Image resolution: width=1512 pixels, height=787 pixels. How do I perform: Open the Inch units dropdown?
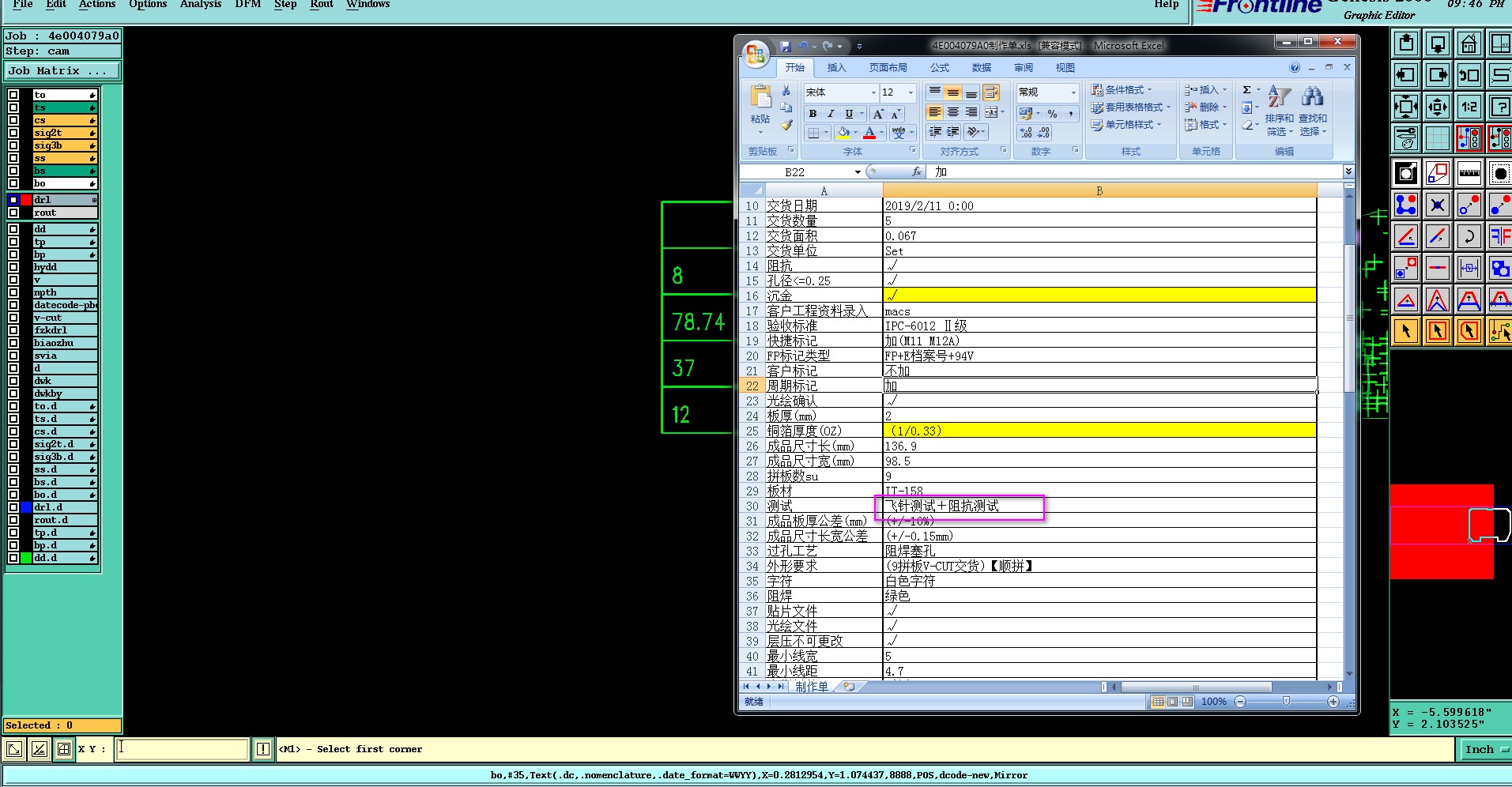tap(1486, 749)
